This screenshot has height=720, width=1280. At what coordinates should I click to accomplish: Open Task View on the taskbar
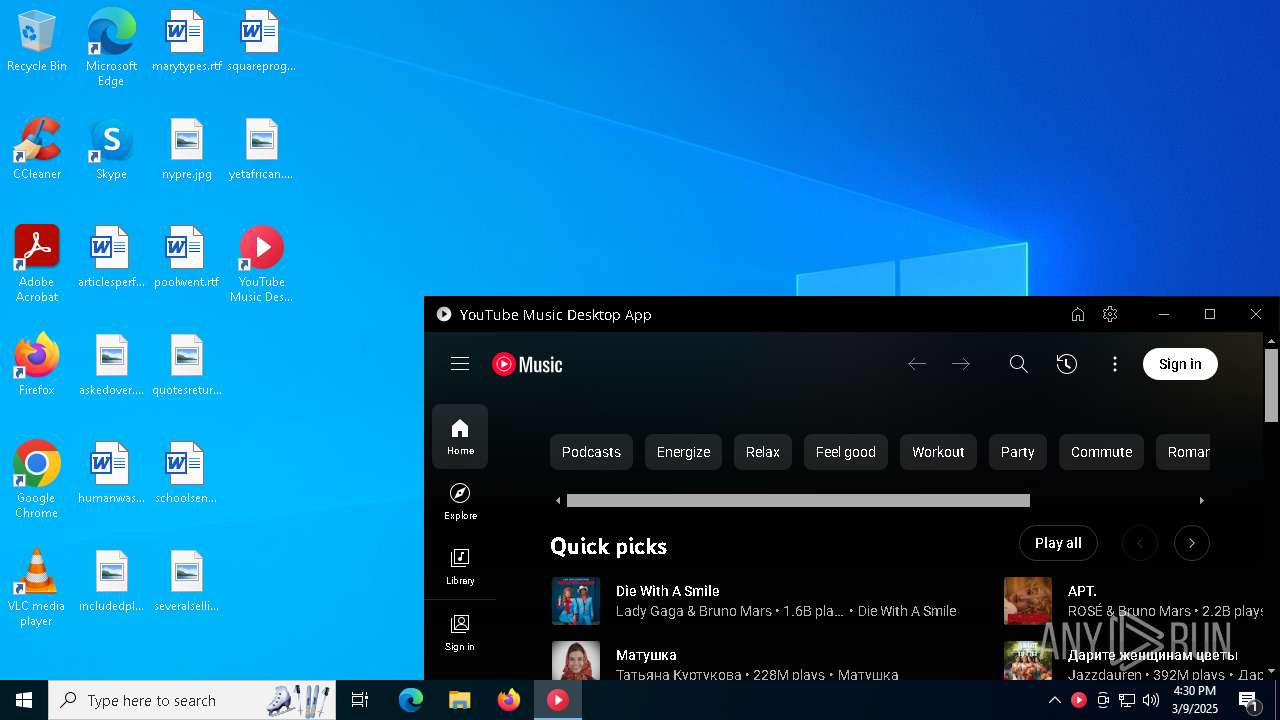pyautogui.click(x=360, y=700)
